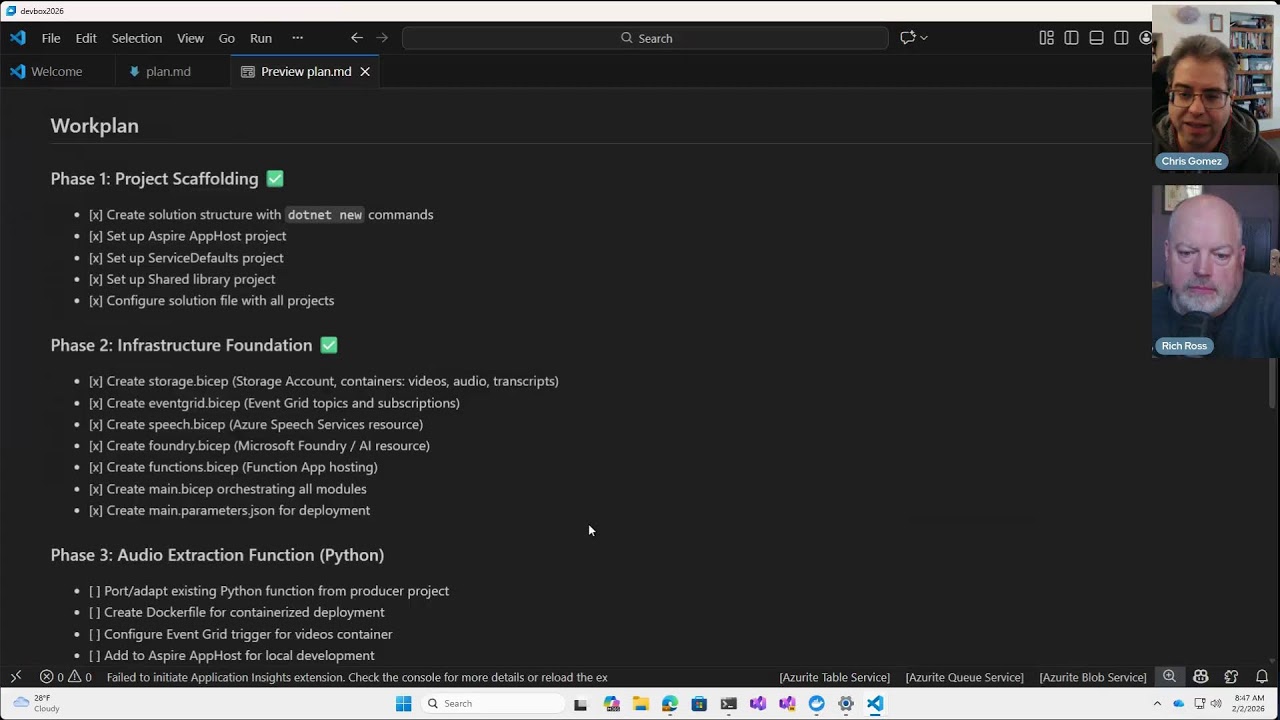Open Terminal from taskbar

[728, 704]
